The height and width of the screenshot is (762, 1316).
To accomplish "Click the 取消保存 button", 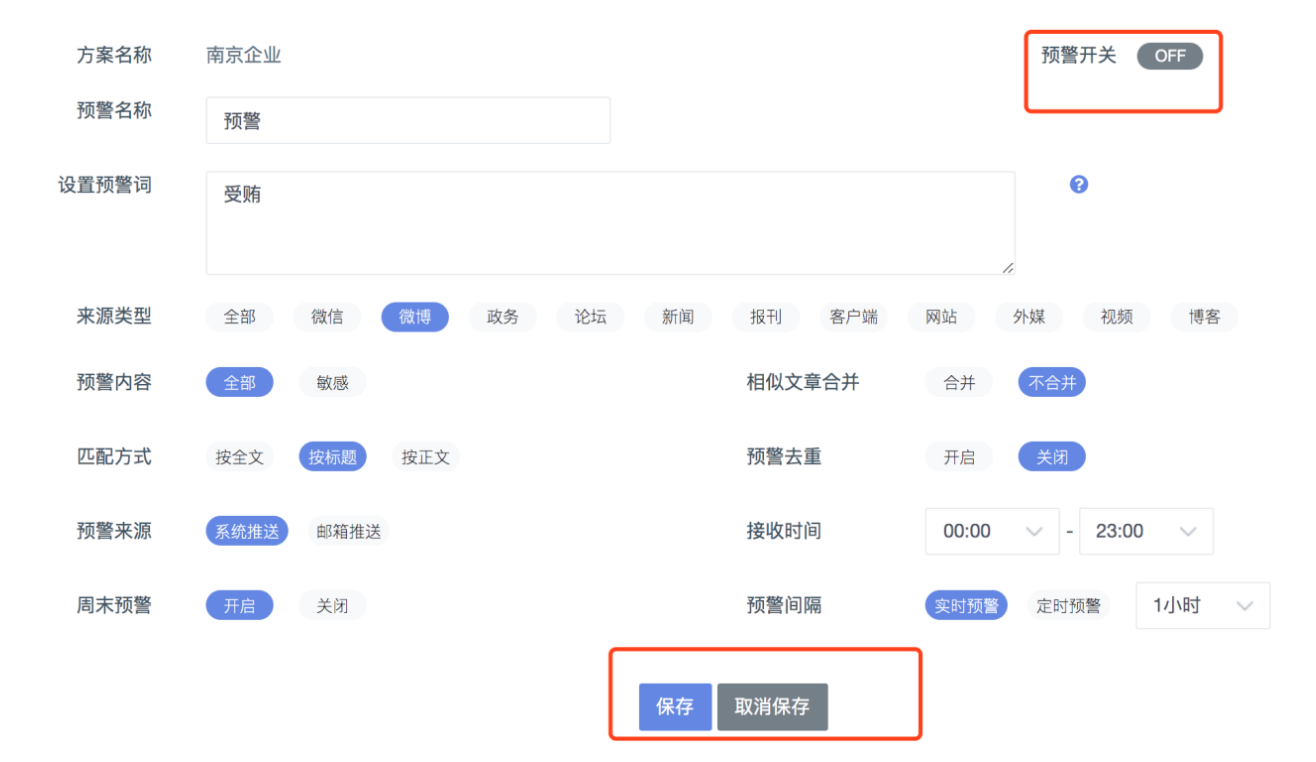I will pyautogui.click(x=772, y=707).
